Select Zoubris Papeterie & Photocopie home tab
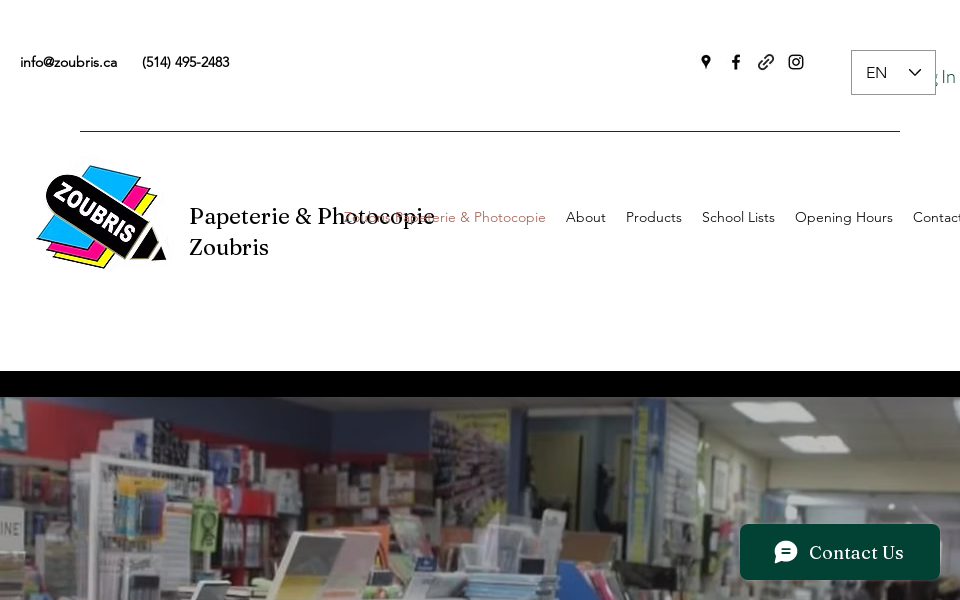 click(x=444, y=217)
